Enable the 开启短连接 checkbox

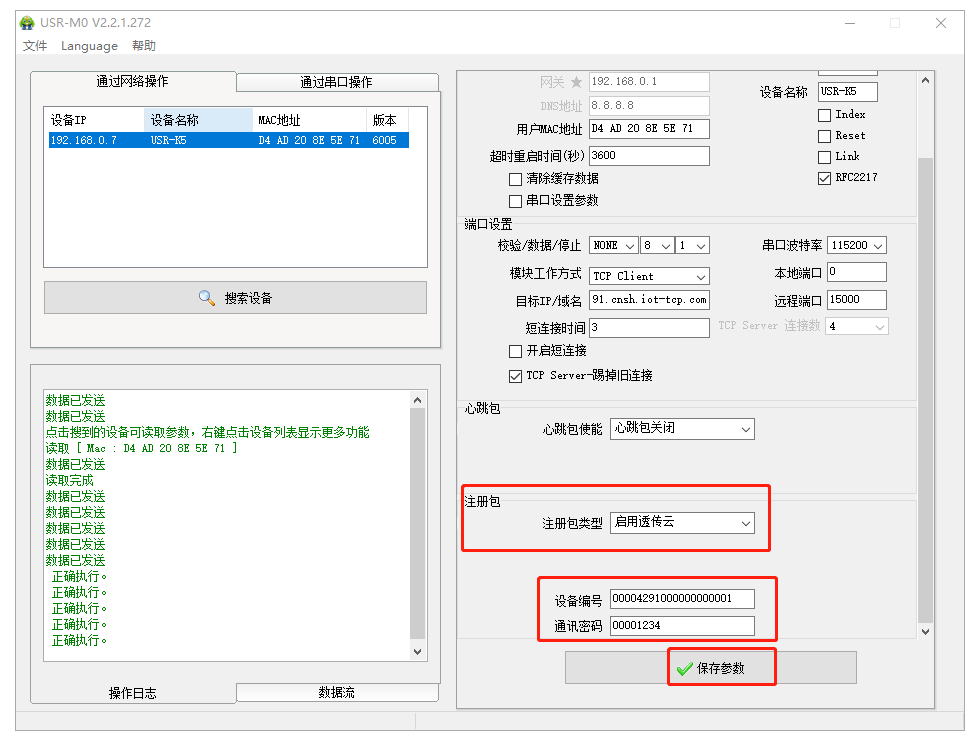pos(516,351)
